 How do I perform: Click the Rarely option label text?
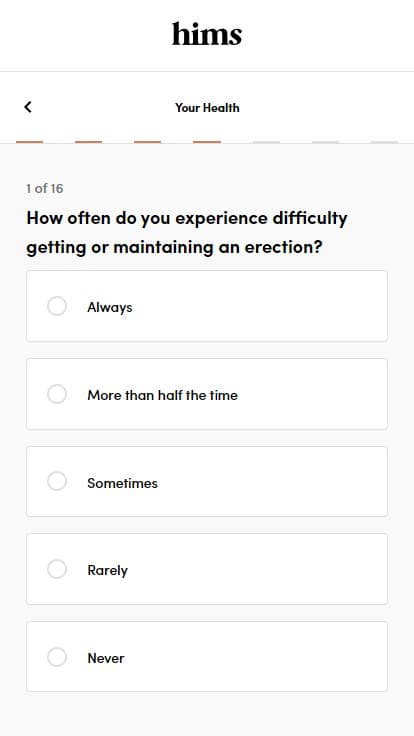107,570
